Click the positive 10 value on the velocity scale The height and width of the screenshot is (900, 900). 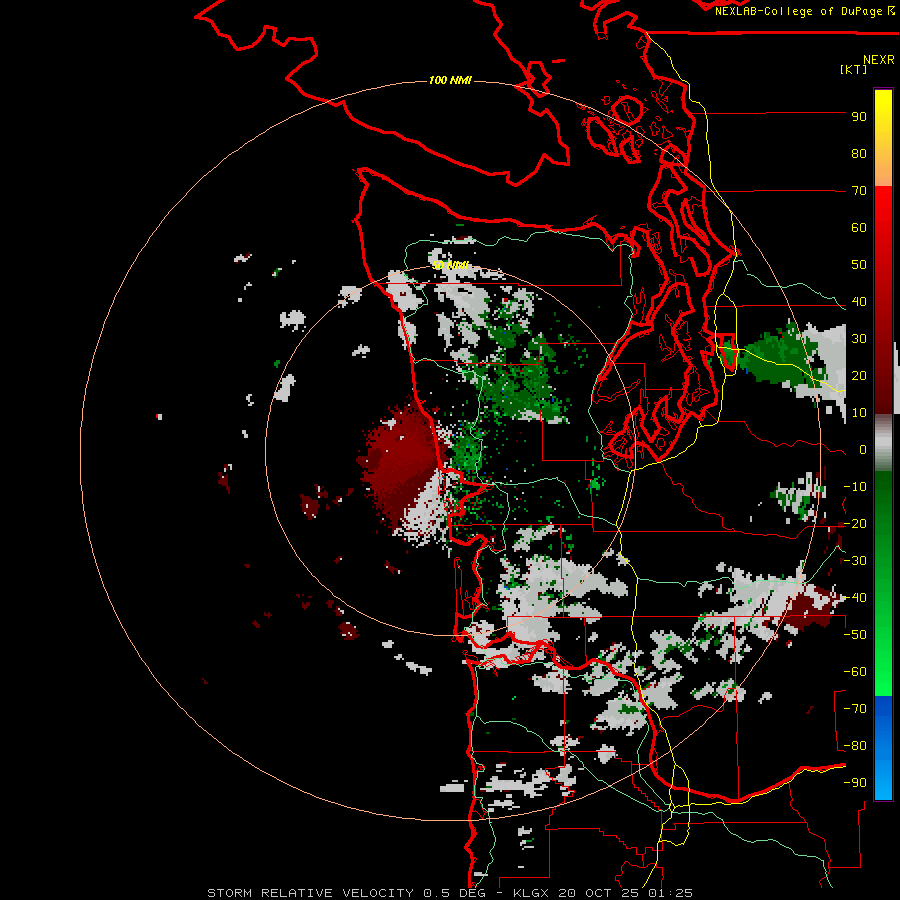[x=859, y=413]
